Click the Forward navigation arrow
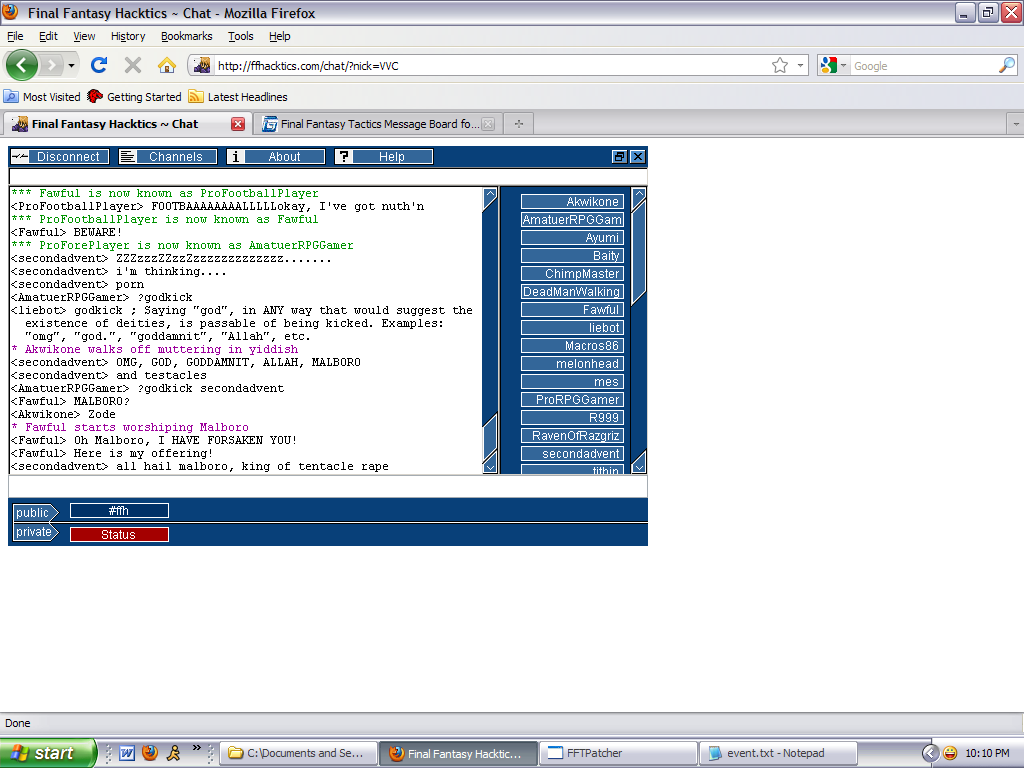1024x768 pixels. (51, 65)
